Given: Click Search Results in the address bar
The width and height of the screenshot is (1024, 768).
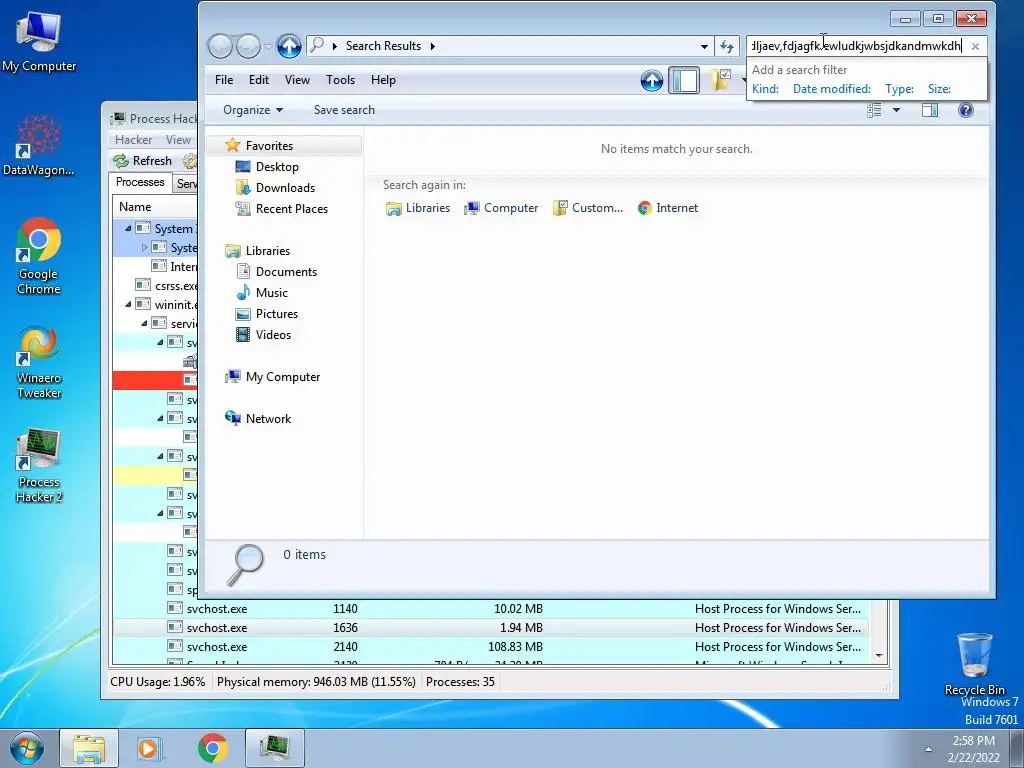Looking at the screenshot, I should click(x=383, y=46).
